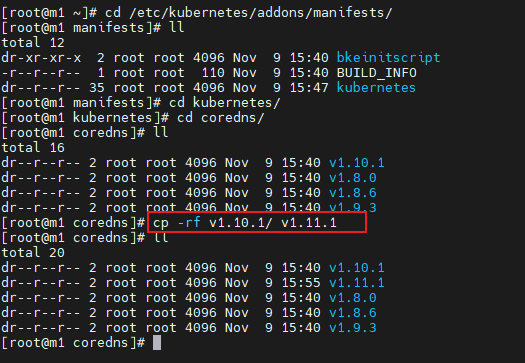The image size is (525, 363).
Task: Click the /etc/kubernetes/addons/manifests/ path in the first command
Action: 260,13
